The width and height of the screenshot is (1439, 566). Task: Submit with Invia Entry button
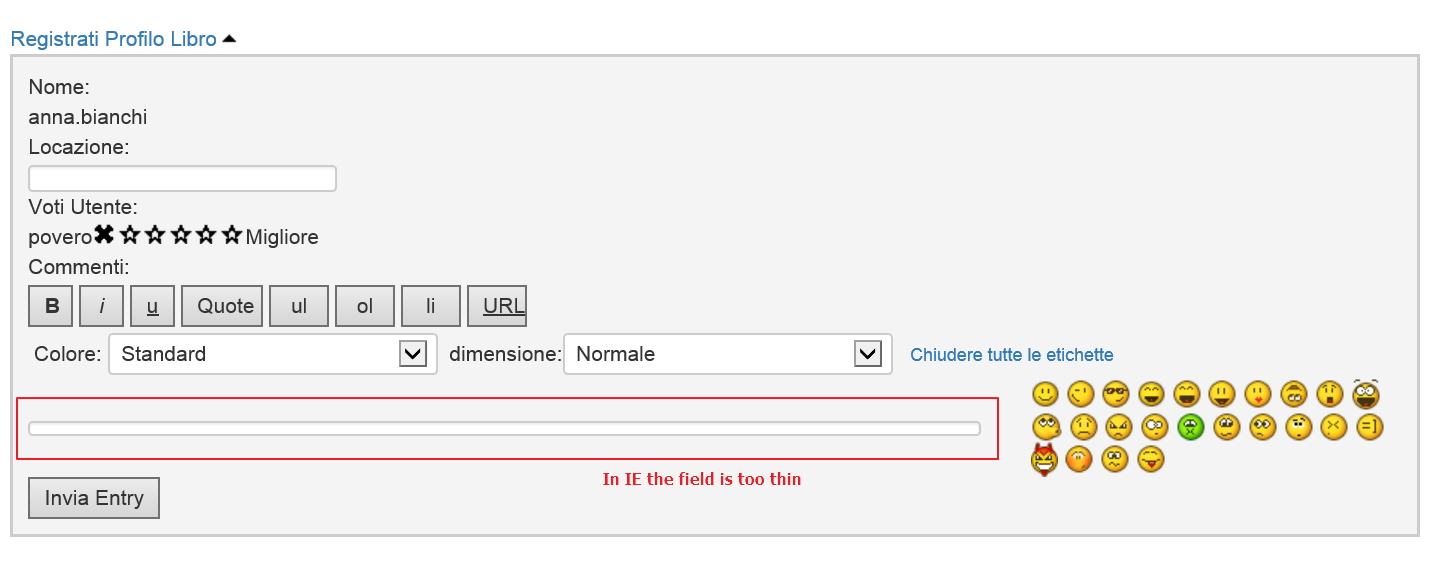pyautogui.click(x=94, y=498)
